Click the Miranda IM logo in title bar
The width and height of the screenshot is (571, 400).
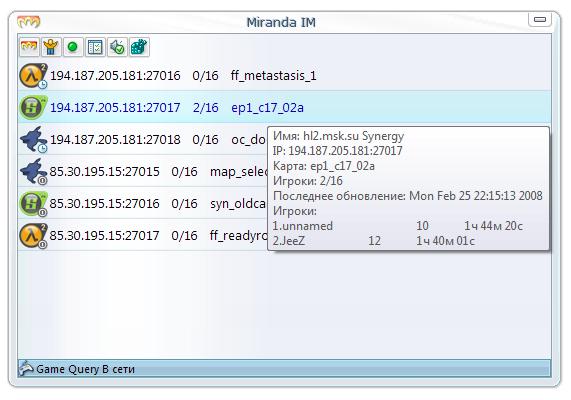click(28, 22)
